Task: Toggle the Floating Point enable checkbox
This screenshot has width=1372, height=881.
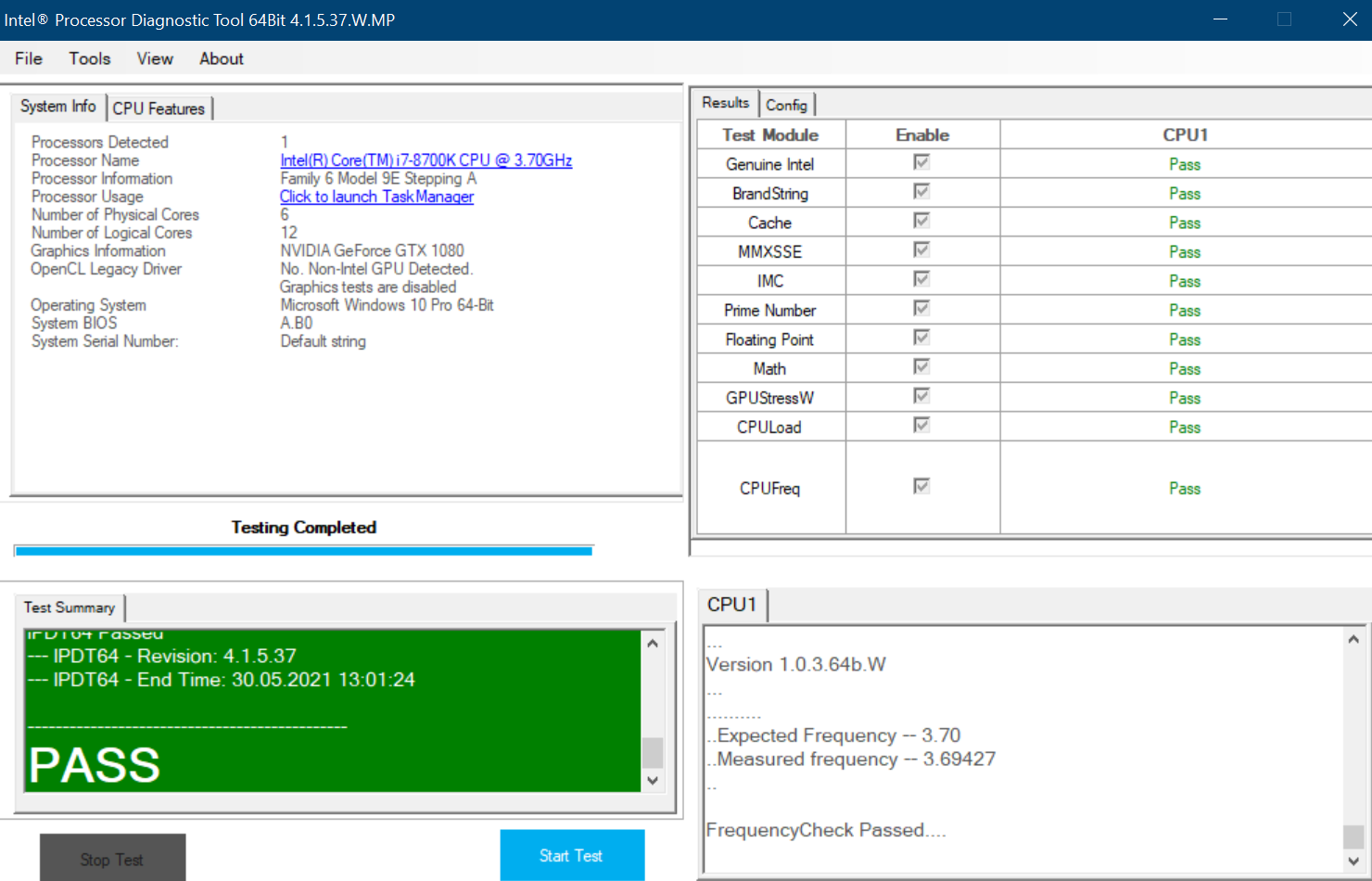Action: click(921, 338)
